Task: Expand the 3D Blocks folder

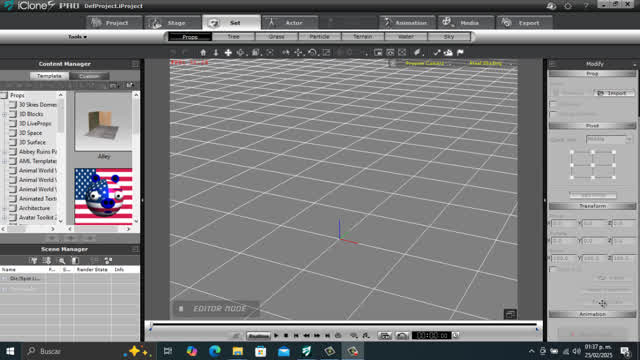Action: point(4,114)
